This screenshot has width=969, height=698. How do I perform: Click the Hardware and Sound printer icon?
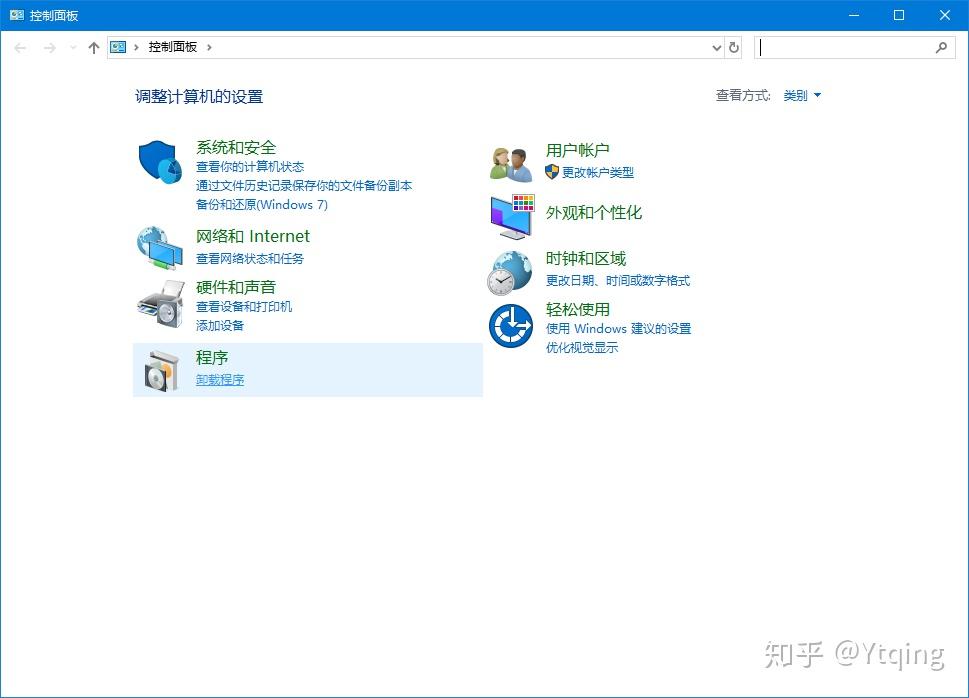point(161,304)
